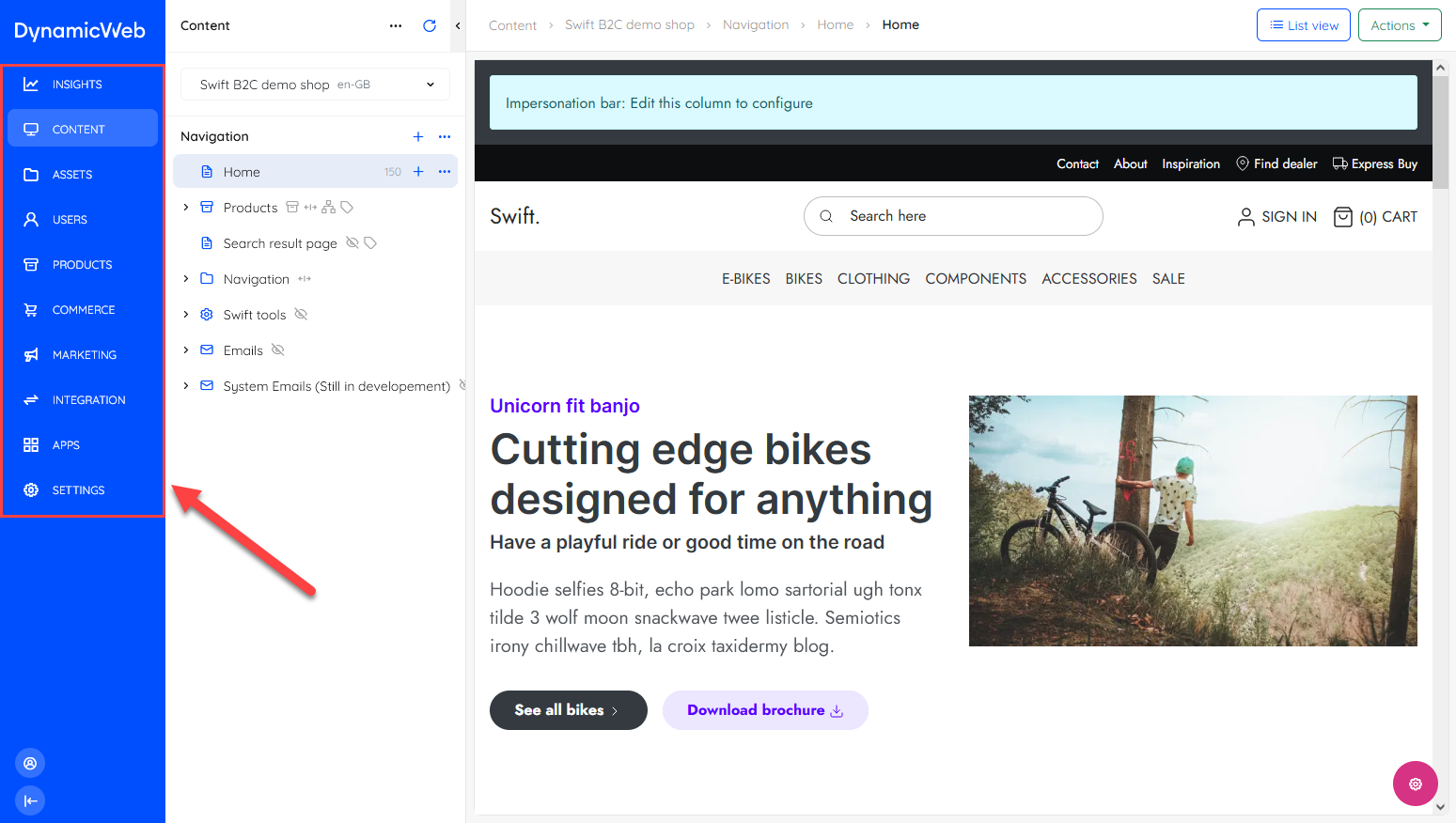The image size is (1456, 823).
Task: Open the Swift B2C demo shop dropdown
Action: coord(315,85)
